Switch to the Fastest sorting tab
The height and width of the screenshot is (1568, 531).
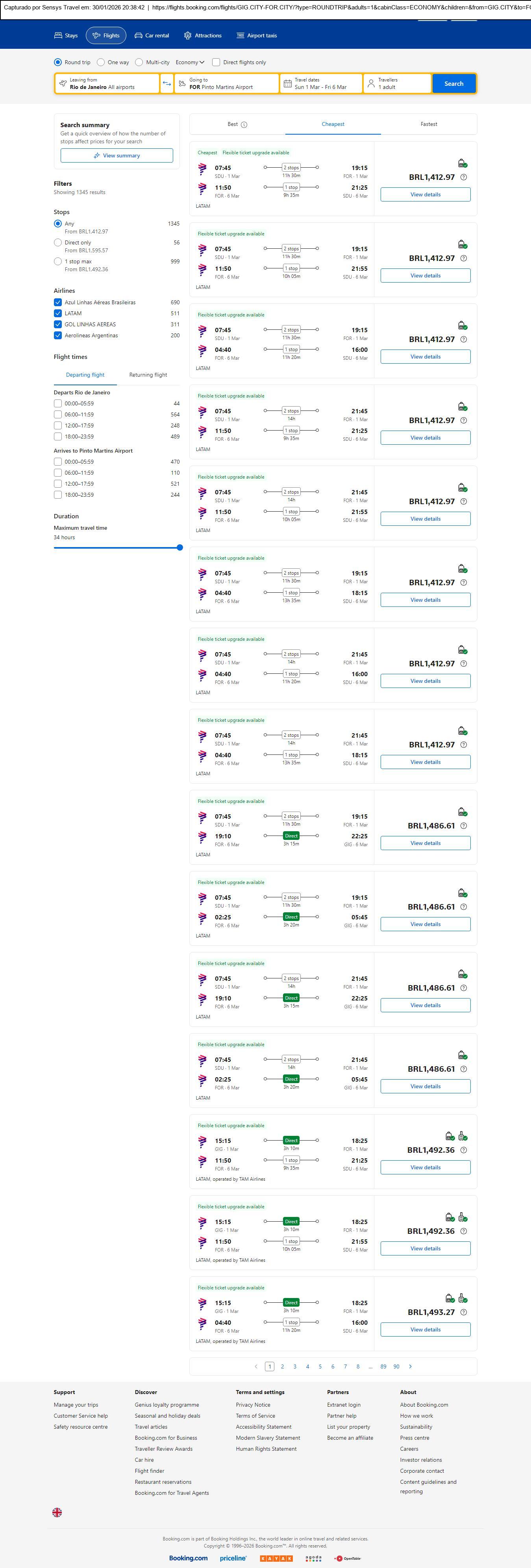pos(429,124)
